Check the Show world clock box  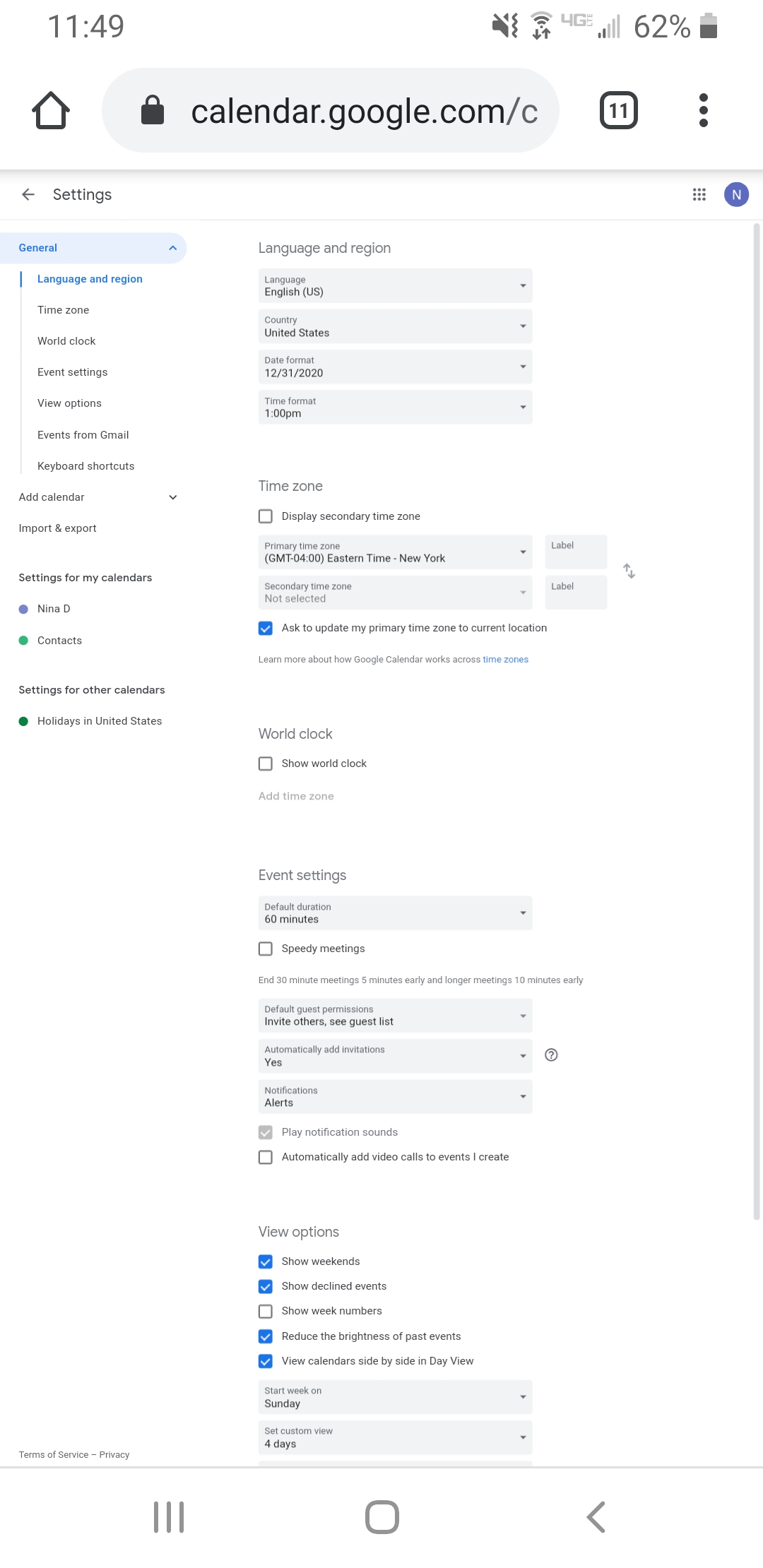pos(266,764)
